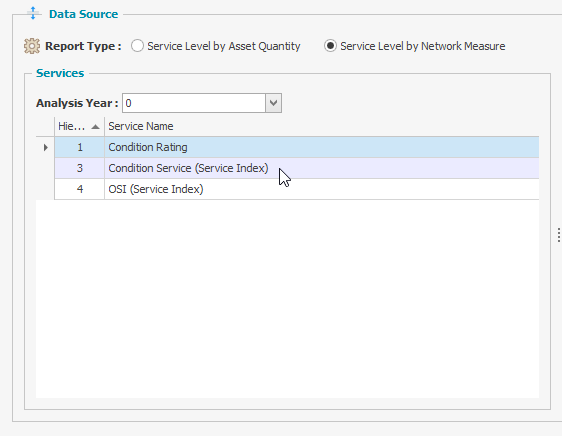Click hierarchy cell with value 3
Image resolution: width=562 pixels, height=436 pixels.
tap(80, 168)
